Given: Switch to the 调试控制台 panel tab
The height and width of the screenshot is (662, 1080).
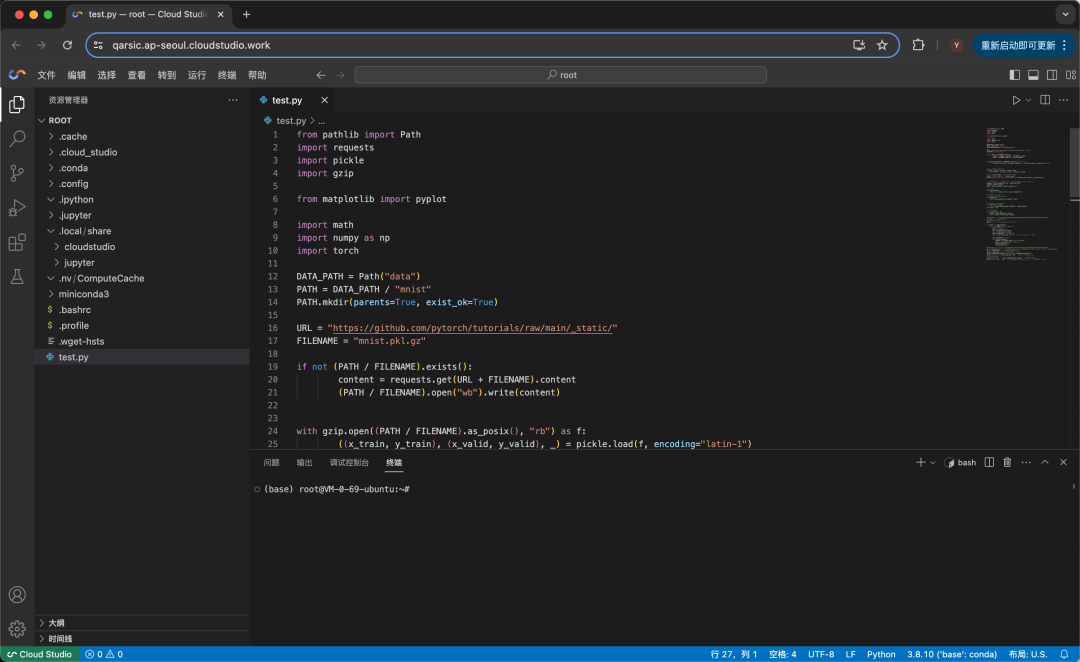Looking at the screenshot, I should click(349, 463).
